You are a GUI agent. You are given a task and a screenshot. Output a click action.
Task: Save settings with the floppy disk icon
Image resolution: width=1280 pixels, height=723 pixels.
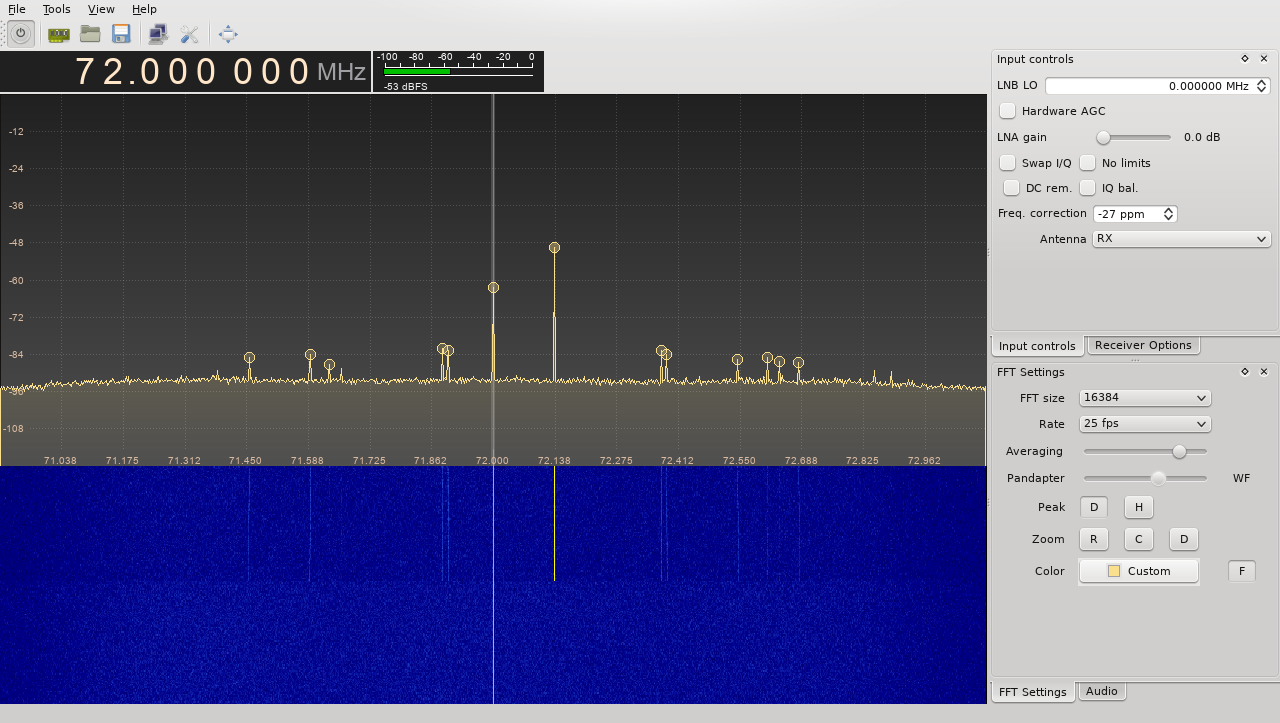(120, 33)
